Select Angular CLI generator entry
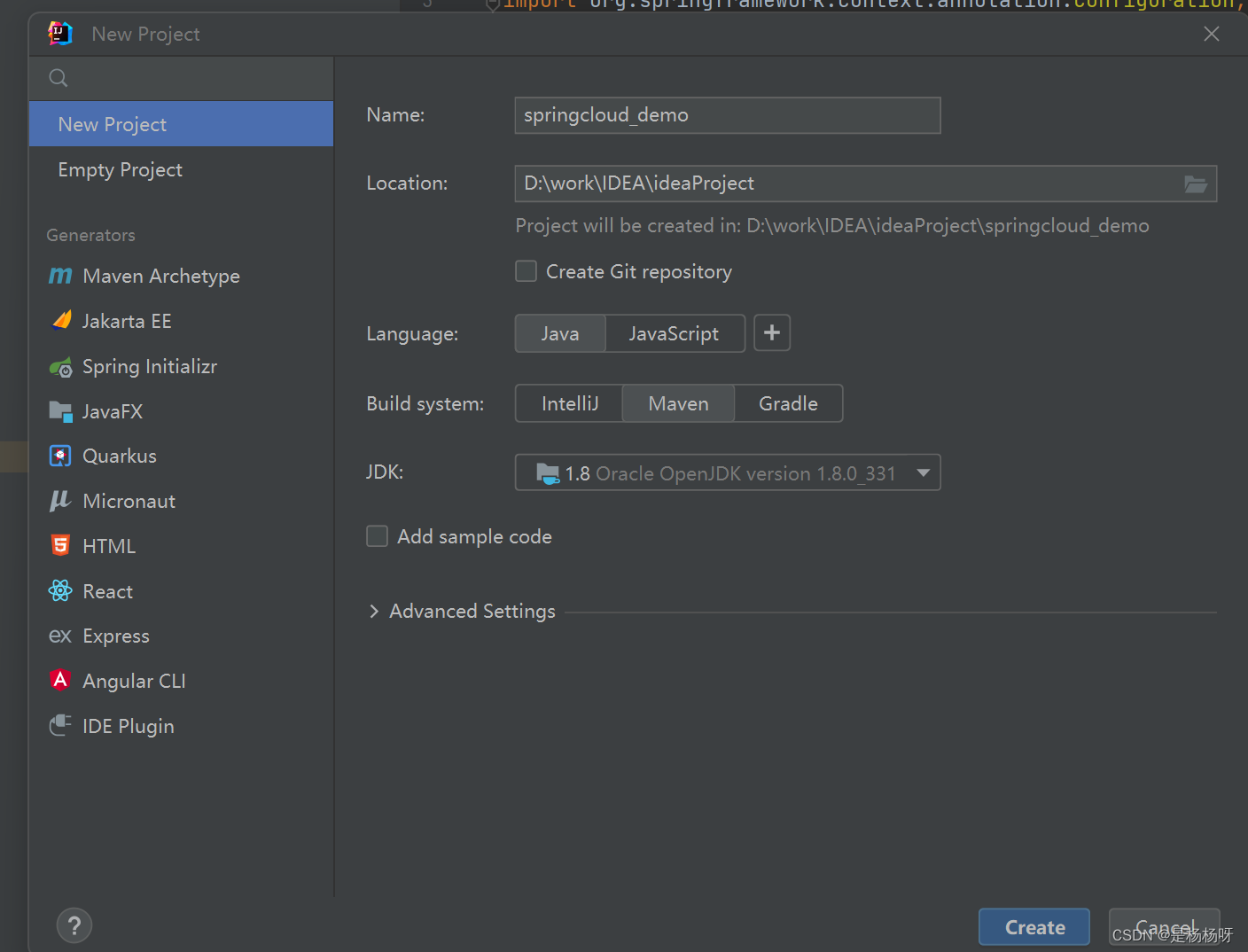The height and width of the screenshot is (952, 1248). coord(181,681)
